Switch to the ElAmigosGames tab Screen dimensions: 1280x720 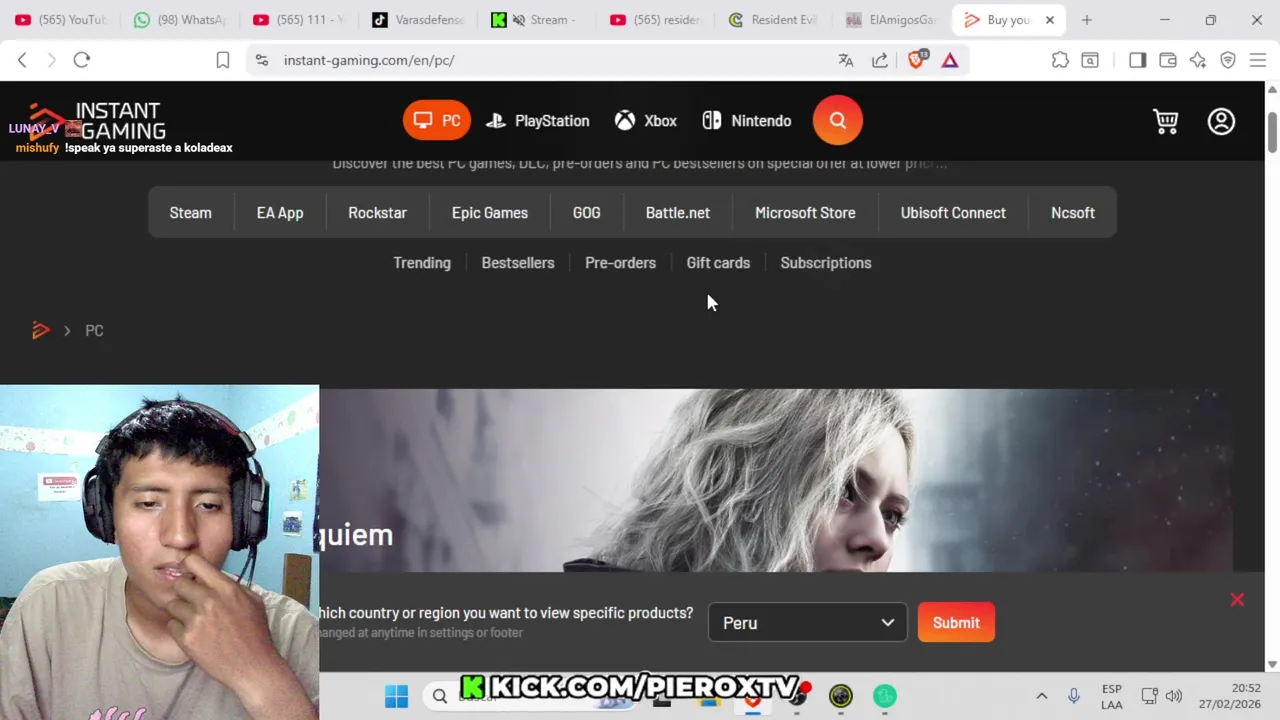pos(892,20)
